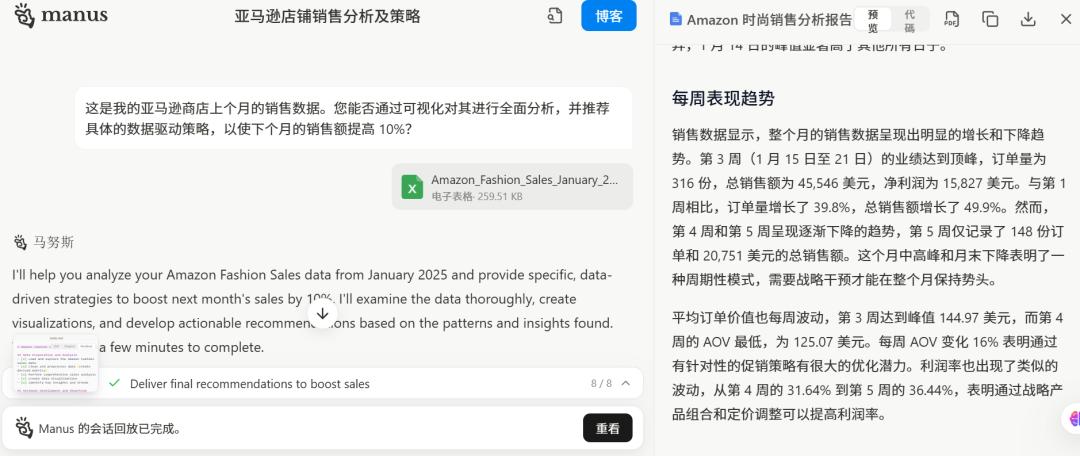
Task: Click the blue document icon by report title
Action: click(x=676, y=19)
